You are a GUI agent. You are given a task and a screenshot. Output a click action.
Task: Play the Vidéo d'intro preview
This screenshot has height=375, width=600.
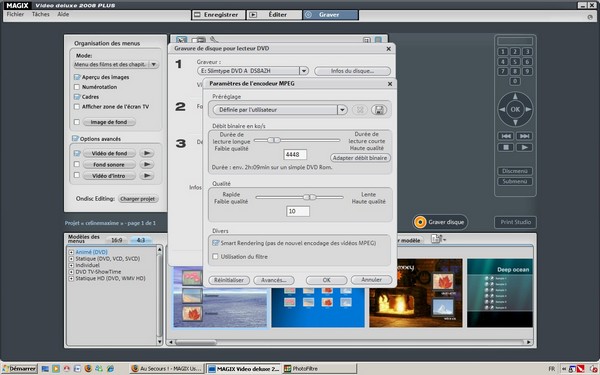tap(147, 176)
